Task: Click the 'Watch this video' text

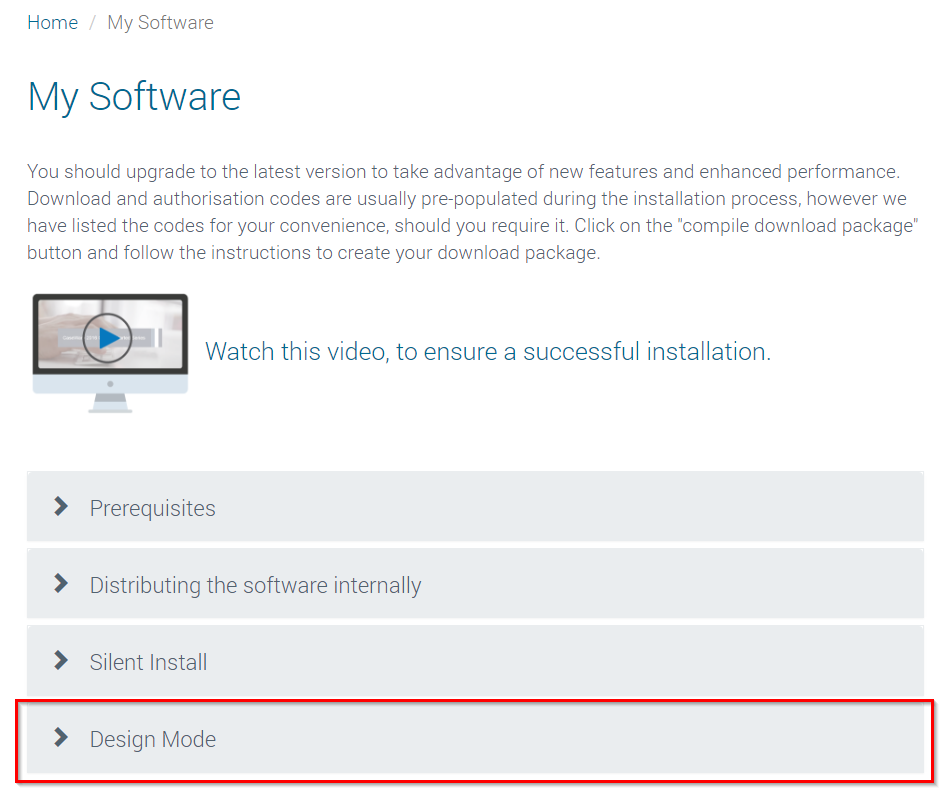Action: point(487,351)
